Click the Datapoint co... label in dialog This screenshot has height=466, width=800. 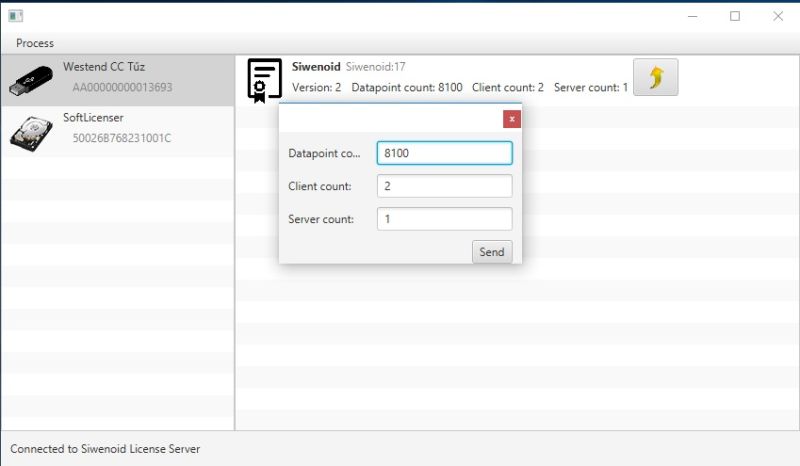click(324, 153)
